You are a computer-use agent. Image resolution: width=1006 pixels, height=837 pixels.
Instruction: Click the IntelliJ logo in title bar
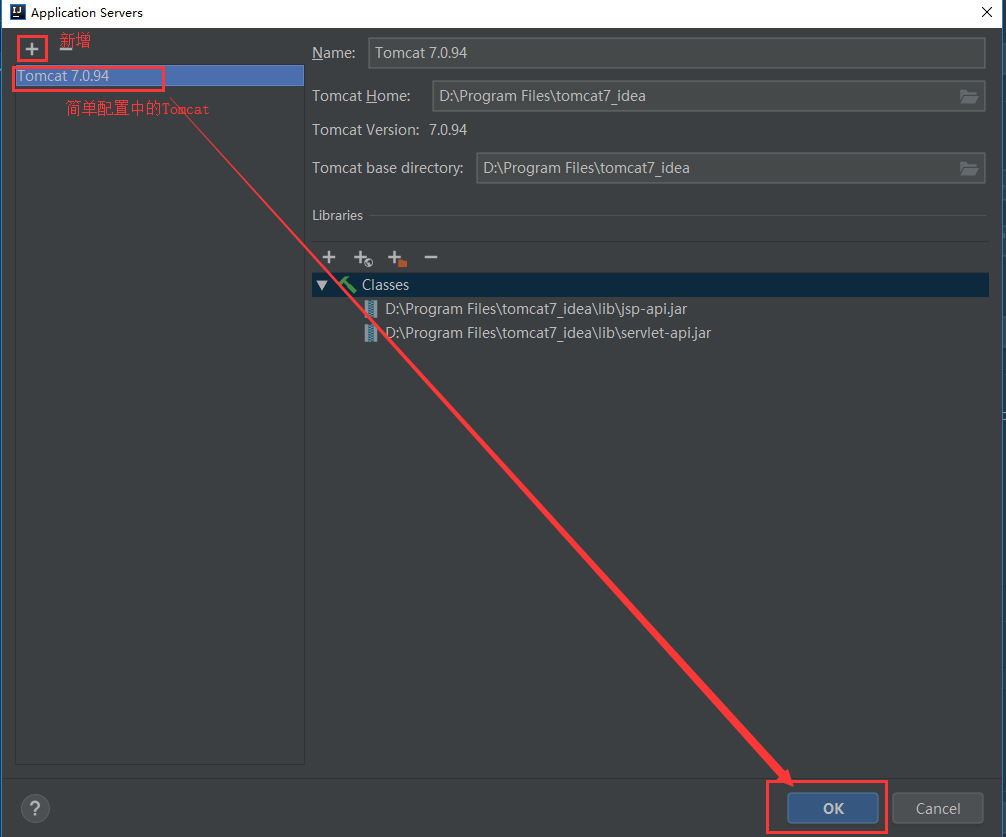pyautogui.click(x=17, y=12)
